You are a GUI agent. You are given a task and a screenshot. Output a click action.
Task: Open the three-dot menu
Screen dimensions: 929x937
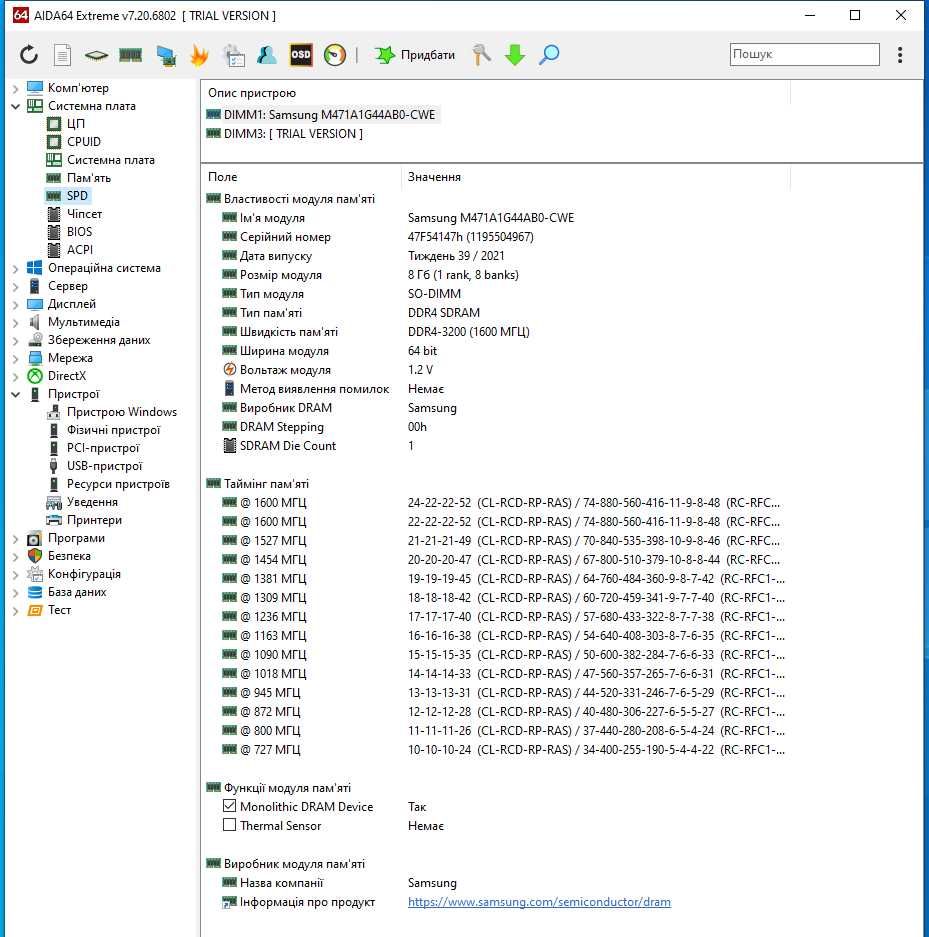click(900, 55)
